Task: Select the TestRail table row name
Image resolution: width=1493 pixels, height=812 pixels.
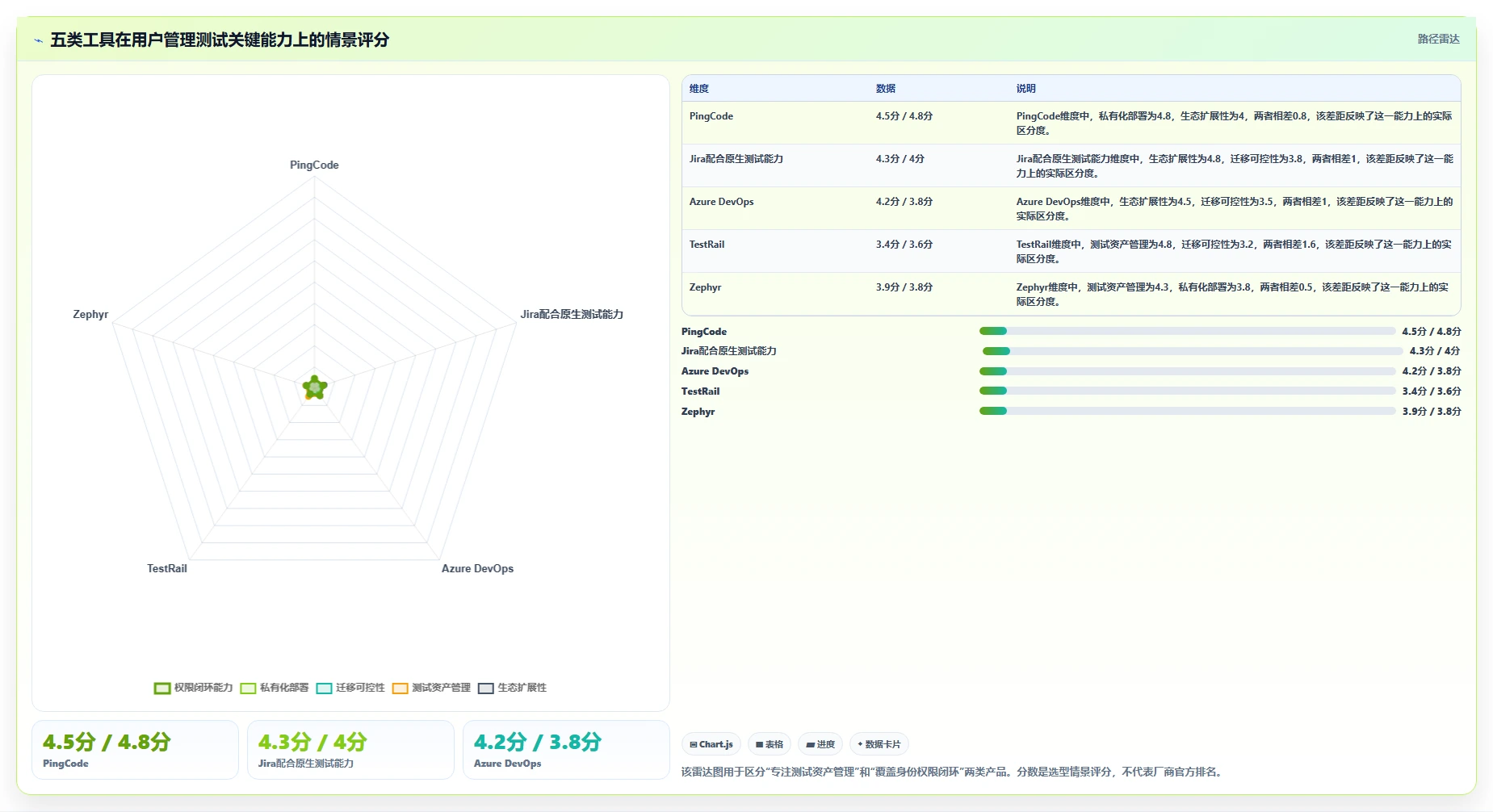Action: pyautogui.click(x=707, y=245)
